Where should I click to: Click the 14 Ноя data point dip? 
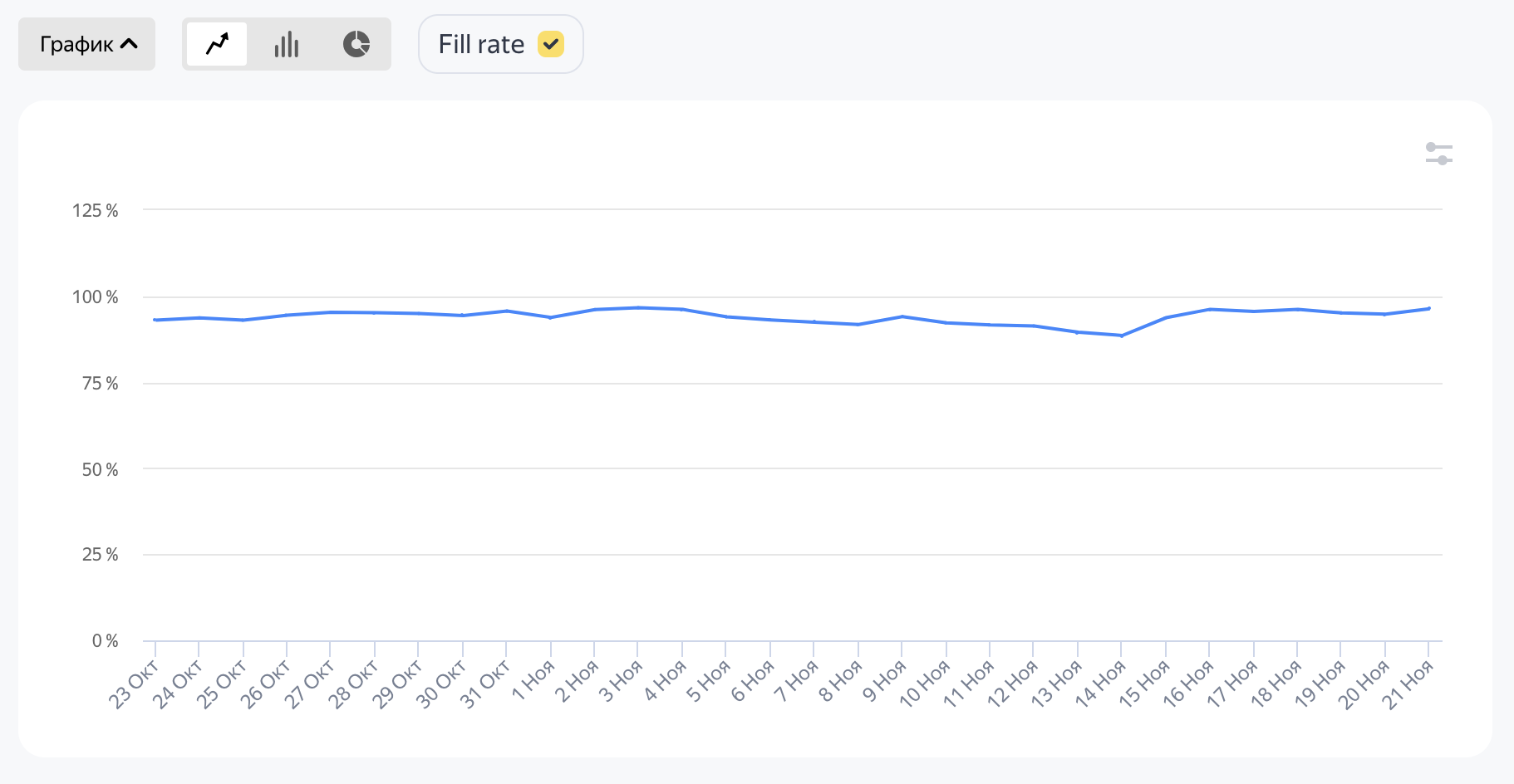(1122, 336)
